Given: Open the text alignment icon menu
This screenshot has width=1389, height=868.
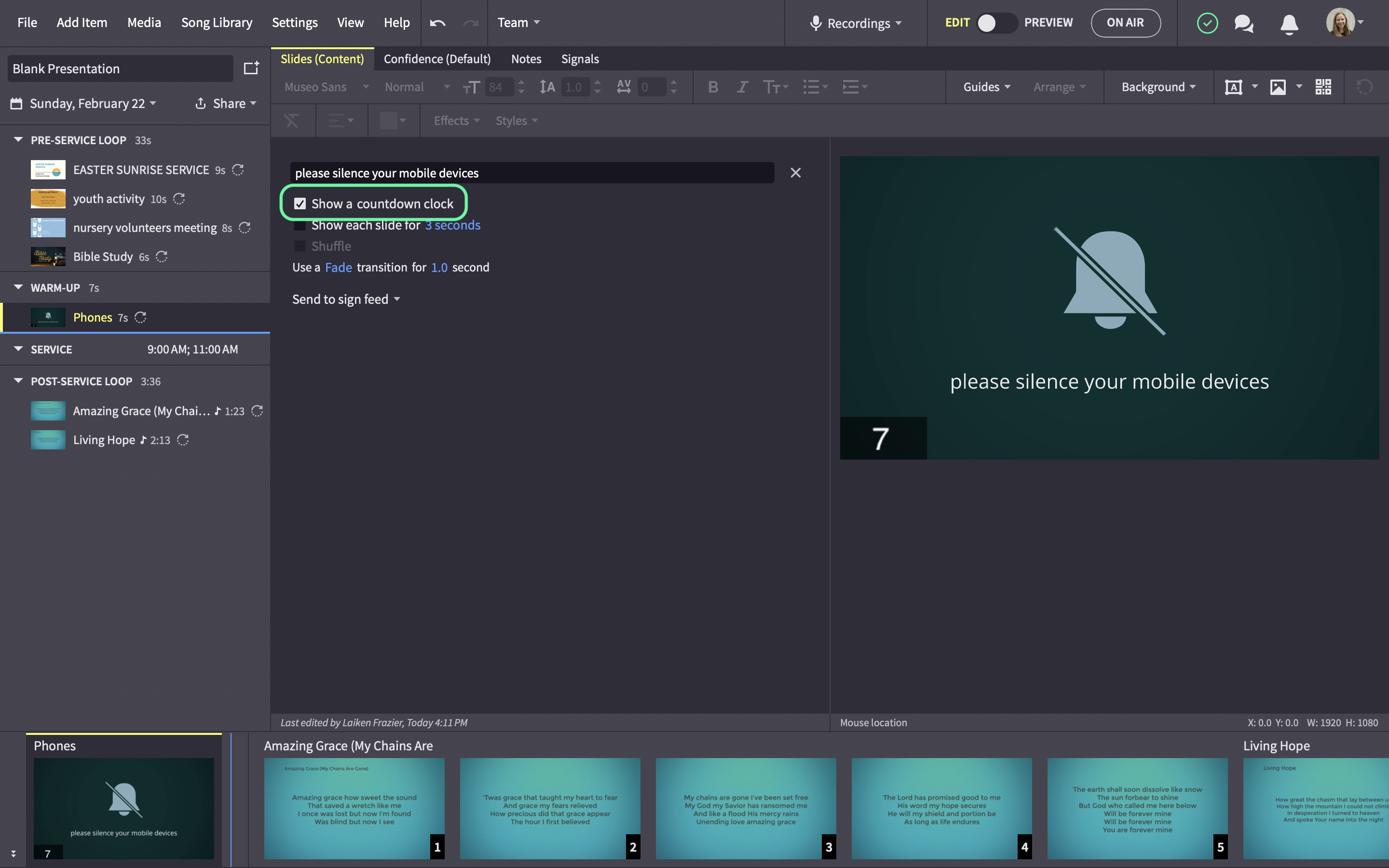Looking at the screenshot, I should 340,121.
